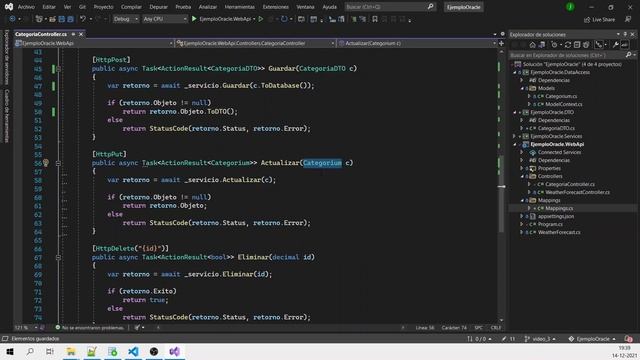Open the Editar menu
The image size is (640, 360).
(x=49, y=7)
